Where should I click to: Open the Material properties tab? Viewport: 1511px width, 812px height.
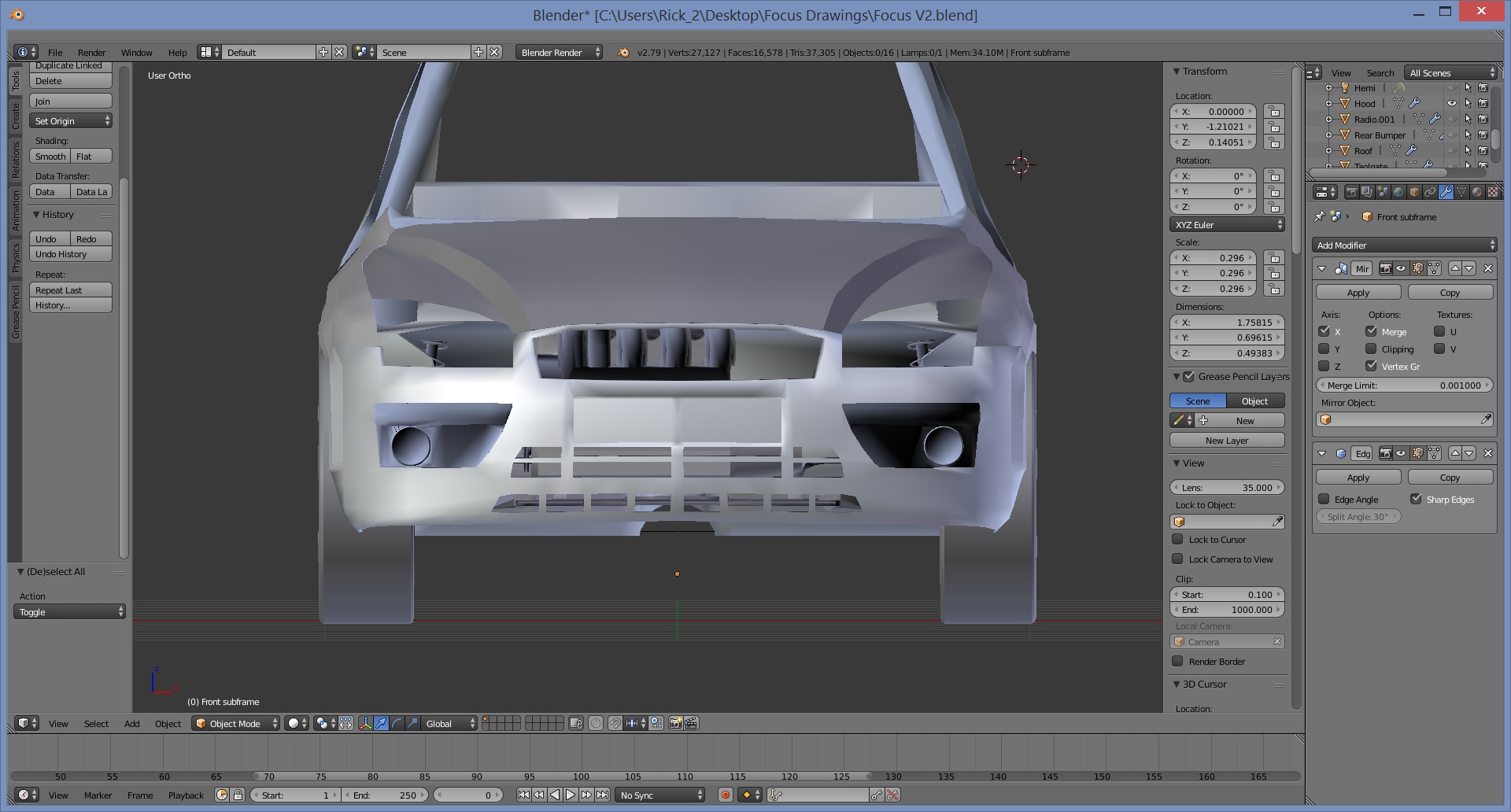[x=1477, y=192]
